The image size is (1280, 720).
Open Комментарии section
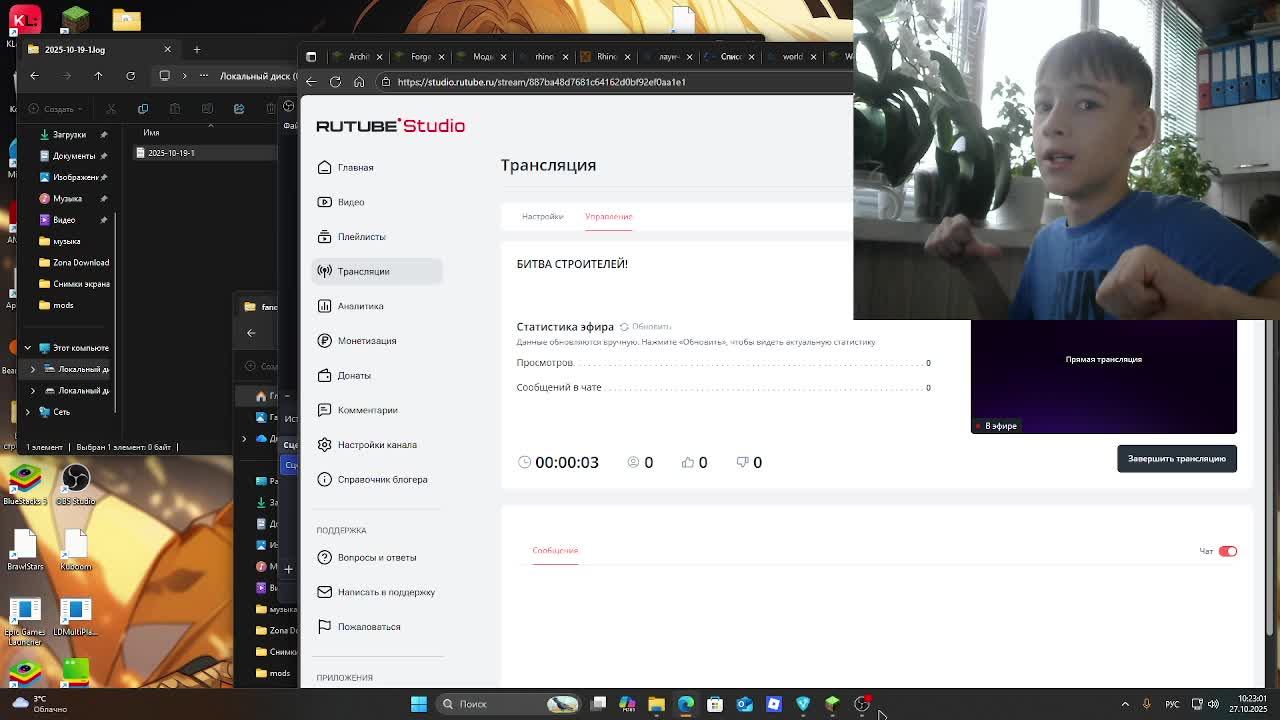pyautogui.click(x=376, y=410)
